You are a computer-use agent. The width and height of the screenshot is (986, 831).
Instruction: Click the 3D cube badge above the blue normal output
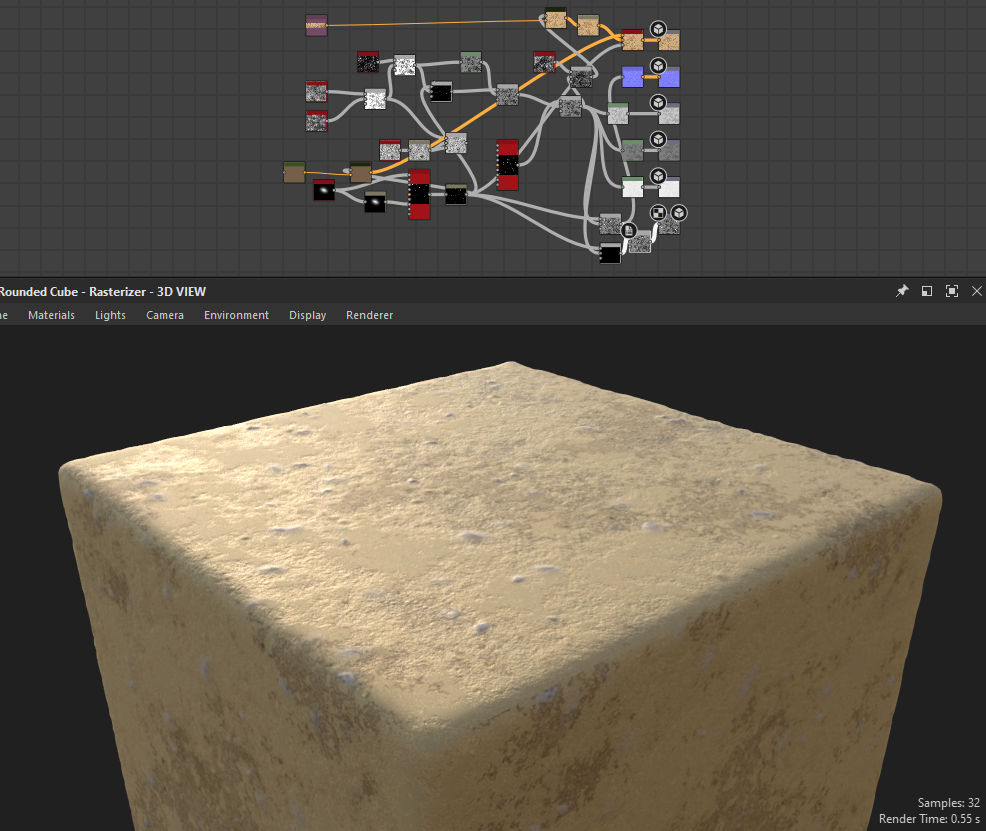658,66
